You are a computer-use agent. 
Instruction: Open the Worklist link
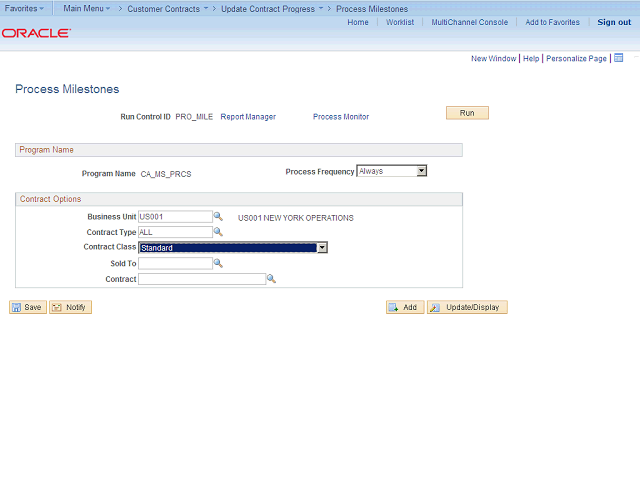pyautogui.click(x=400, y=22)
